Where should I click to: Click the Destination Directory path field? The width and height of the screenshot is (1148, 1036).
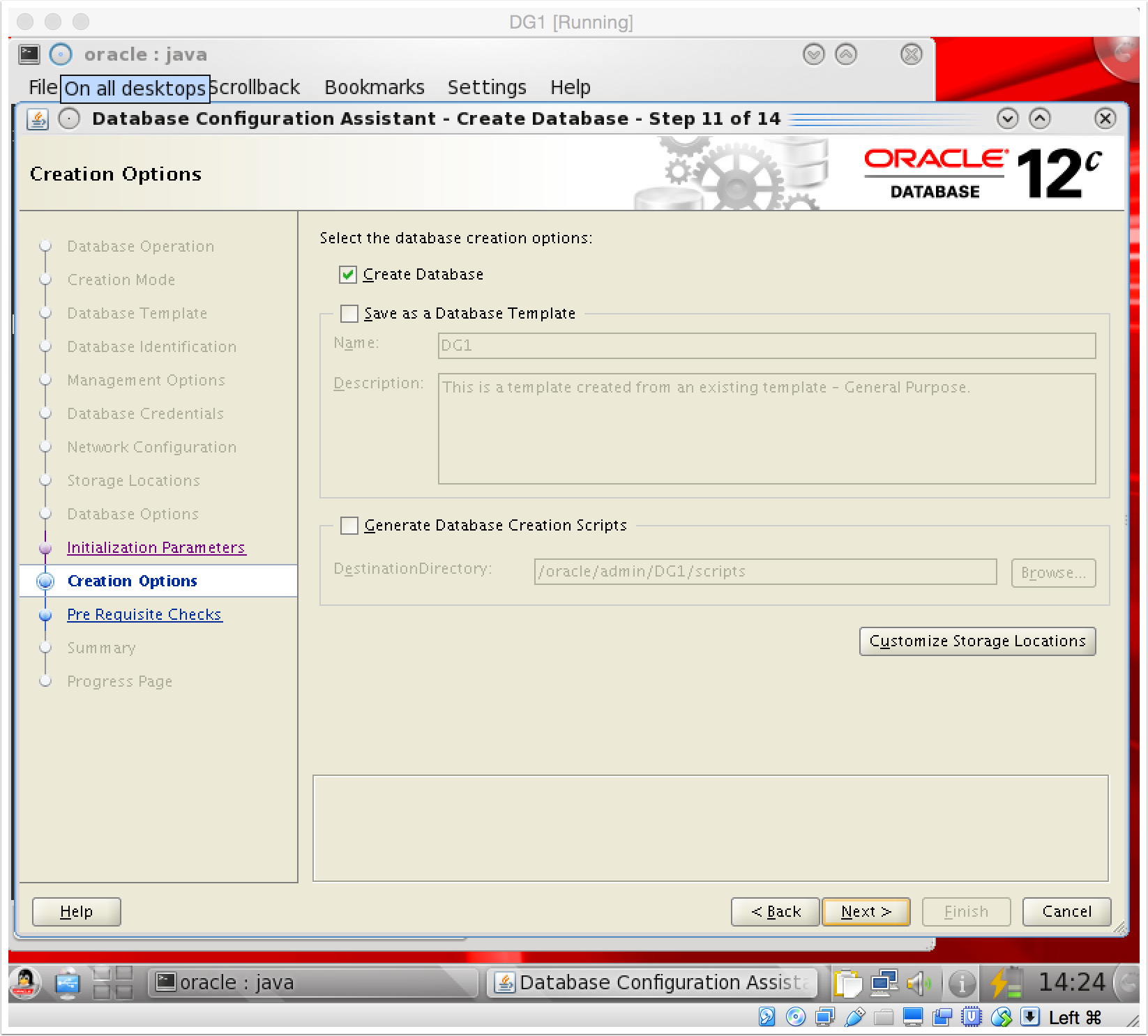[x=765, y=572]
